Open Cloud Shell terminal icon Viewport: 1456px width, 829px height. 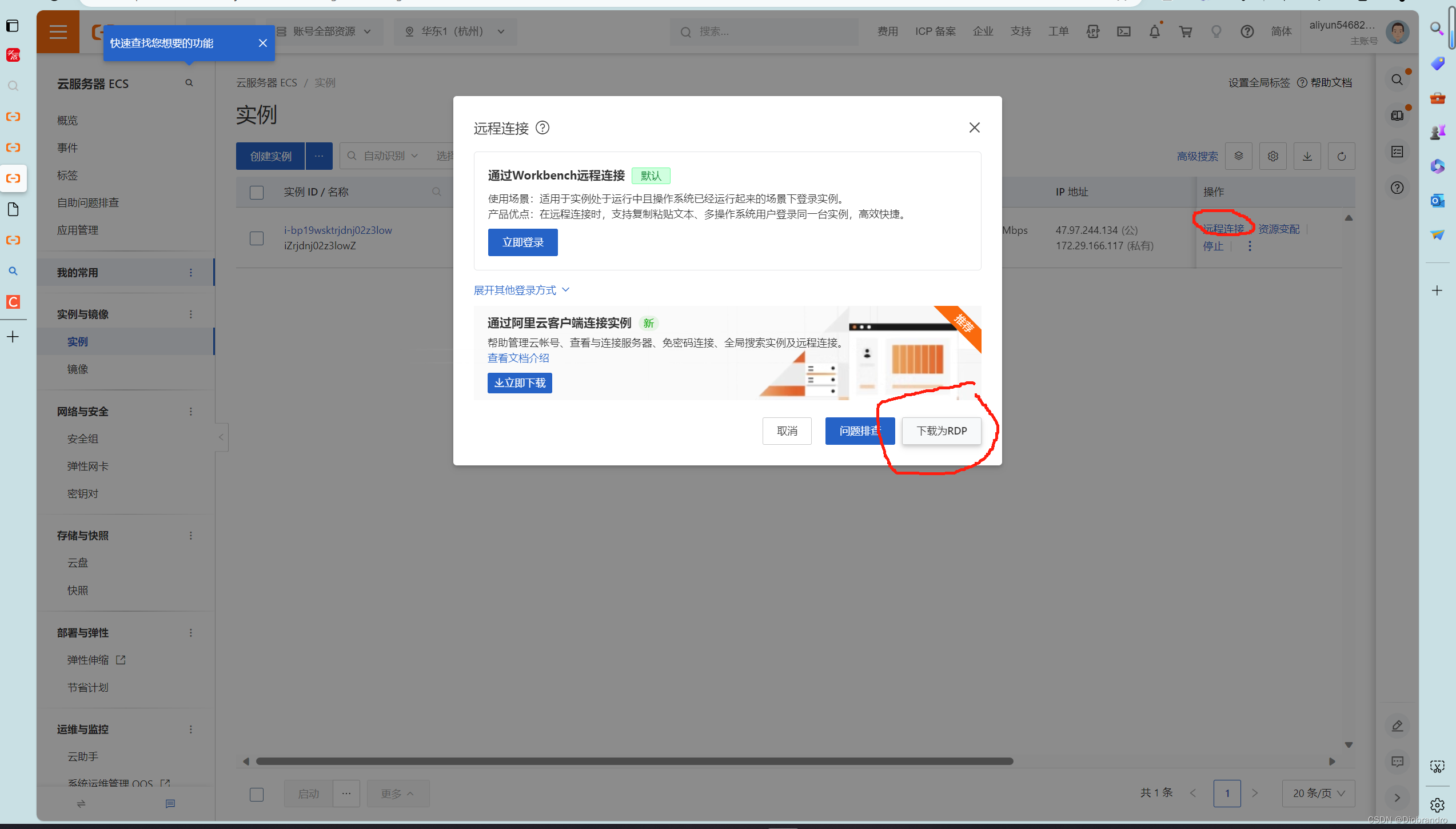(1123, 31)
